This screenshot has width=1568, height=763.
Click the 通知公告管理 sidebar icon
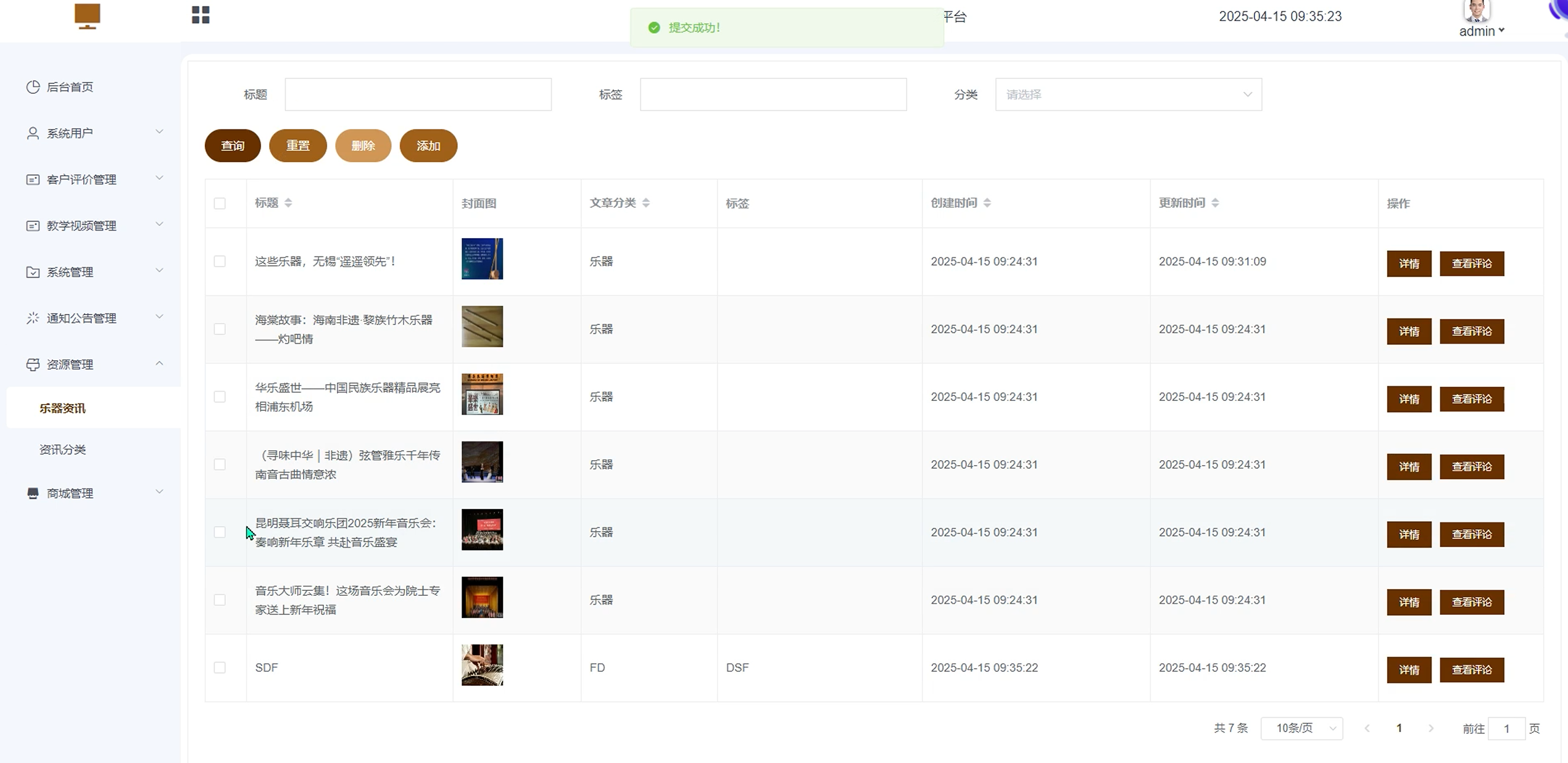[33, 318]
